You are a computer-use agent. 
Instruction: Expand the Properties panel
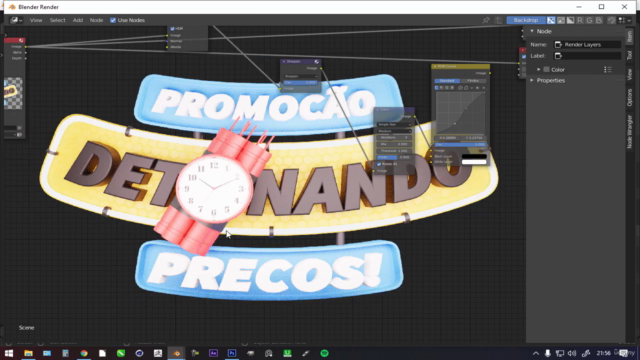532,80
